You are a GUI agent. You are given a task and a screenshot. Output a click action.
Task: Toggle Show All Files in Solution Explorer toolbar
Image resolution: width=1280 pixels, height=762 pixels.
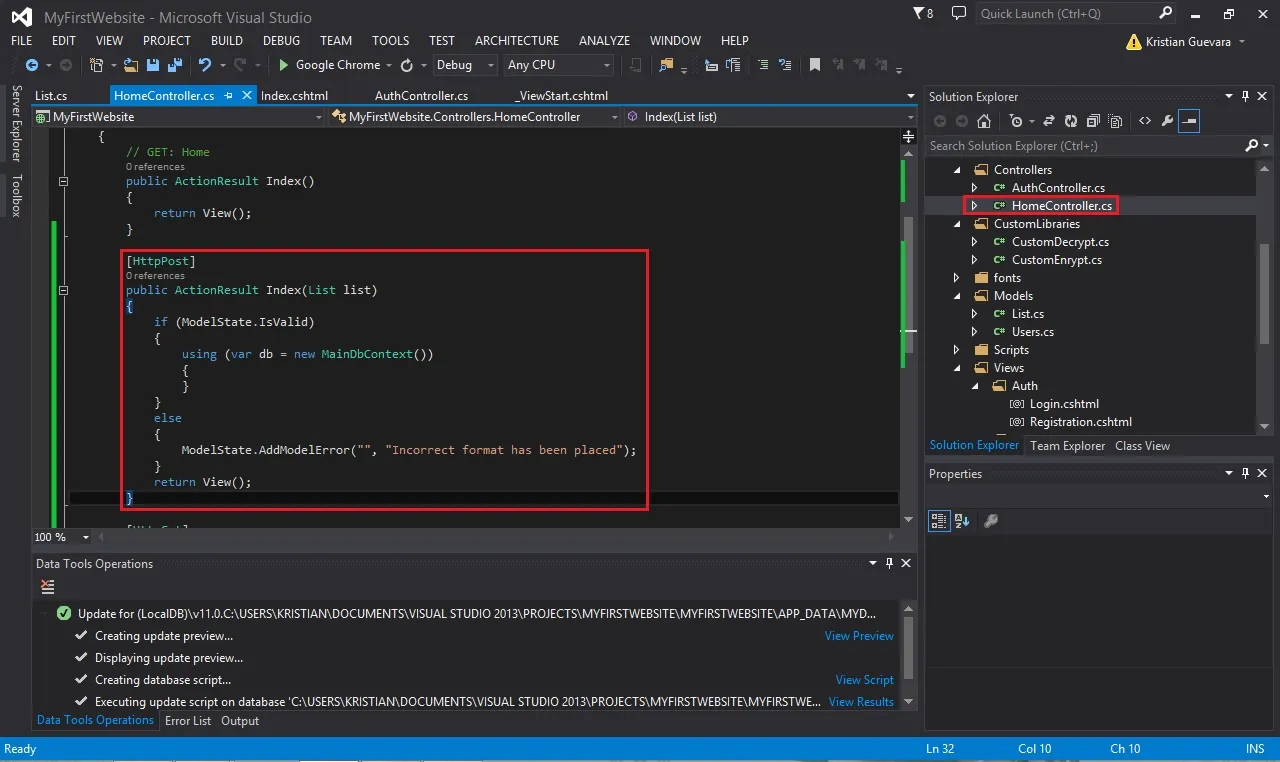click(1114, 121)
